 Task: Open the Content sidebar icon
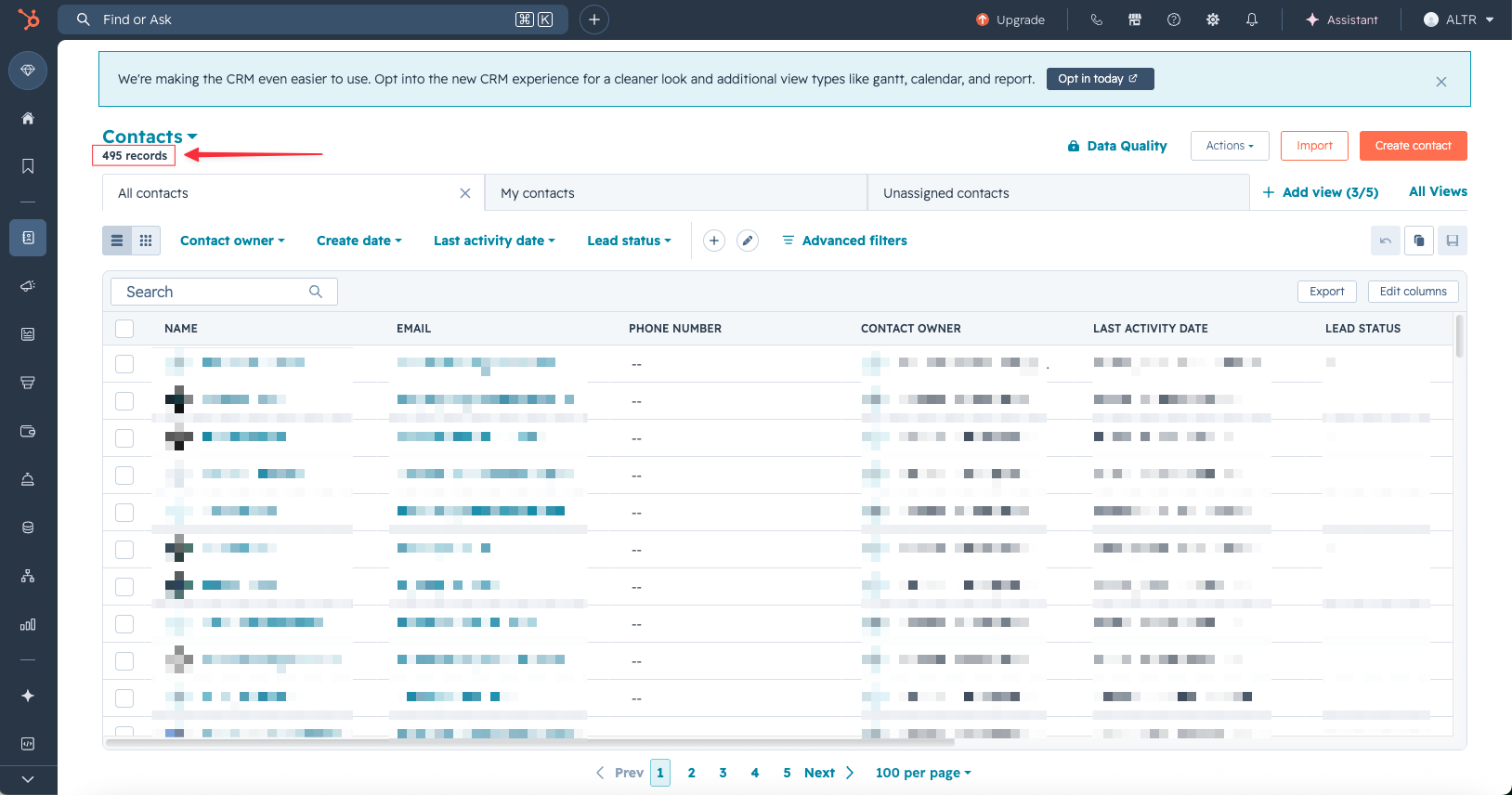[x=28, y=334]
